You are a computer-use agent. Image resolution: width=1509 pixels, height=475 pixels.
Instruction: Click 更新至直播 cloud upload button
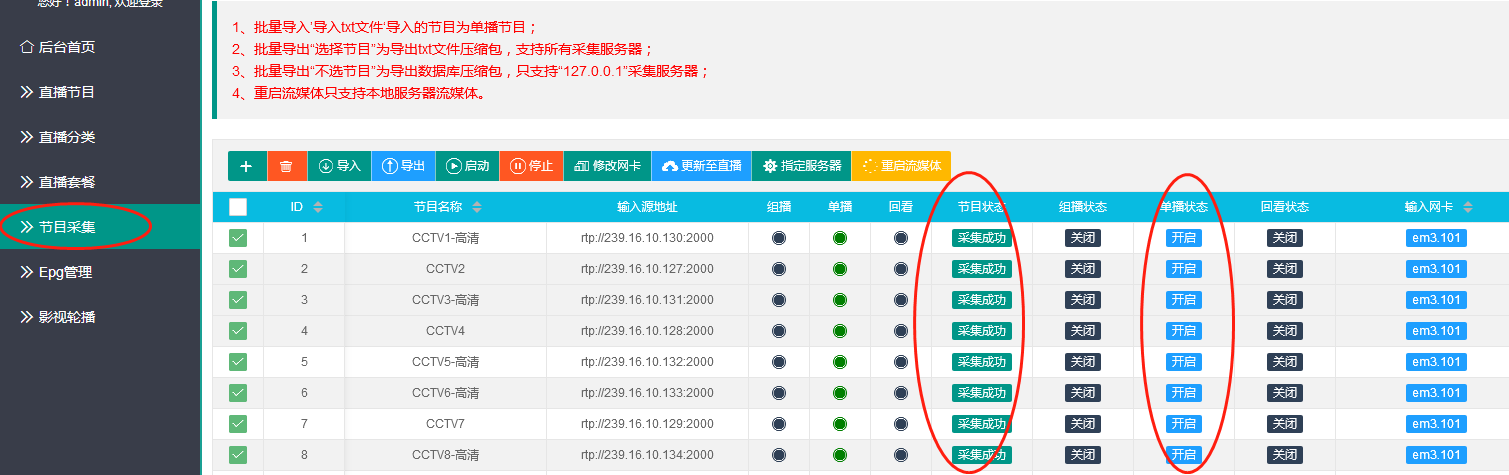tap(701, 166)
